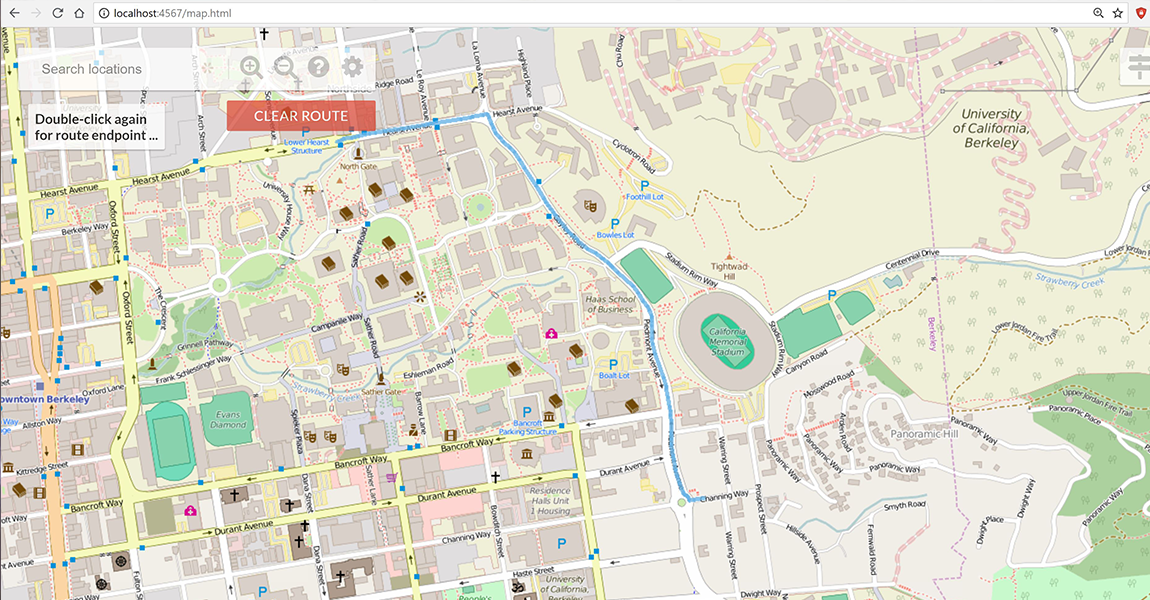This screenshot has height=600, width=1150.
Task: Click the zoom out magnifier icon
Action: coord(285,67)
